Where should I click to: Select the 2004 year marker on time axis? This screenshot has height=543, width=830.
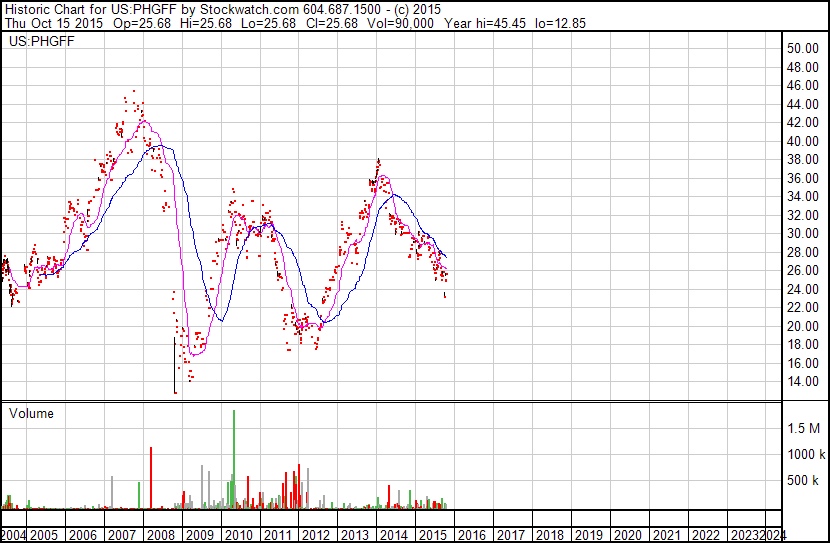(12, 535)
